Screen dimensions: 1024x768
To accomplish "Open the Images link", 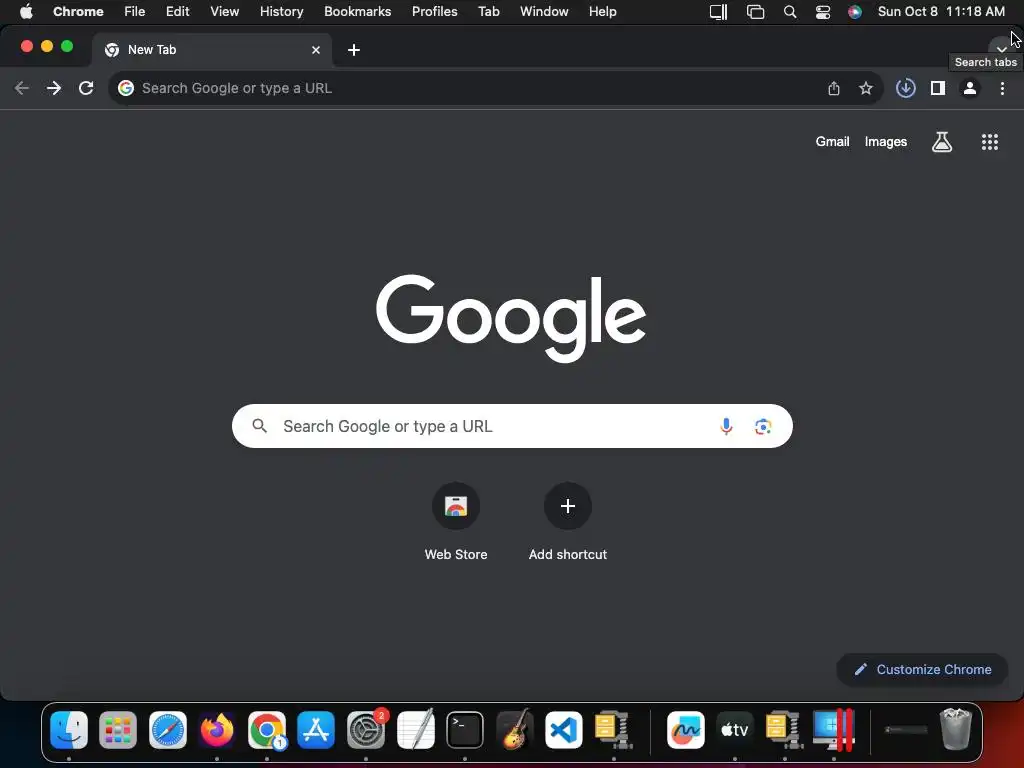I will pyautogui.click(x=886, y=142).
